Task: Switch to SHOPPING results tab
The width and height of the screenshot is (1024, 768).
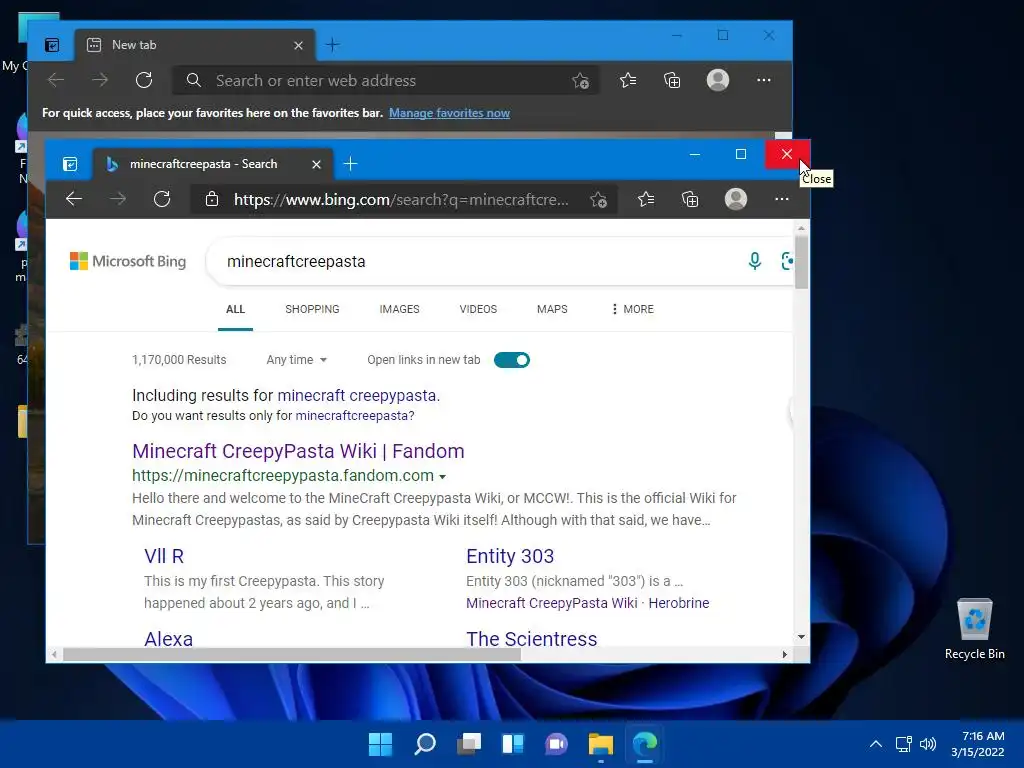Action: 312,309
